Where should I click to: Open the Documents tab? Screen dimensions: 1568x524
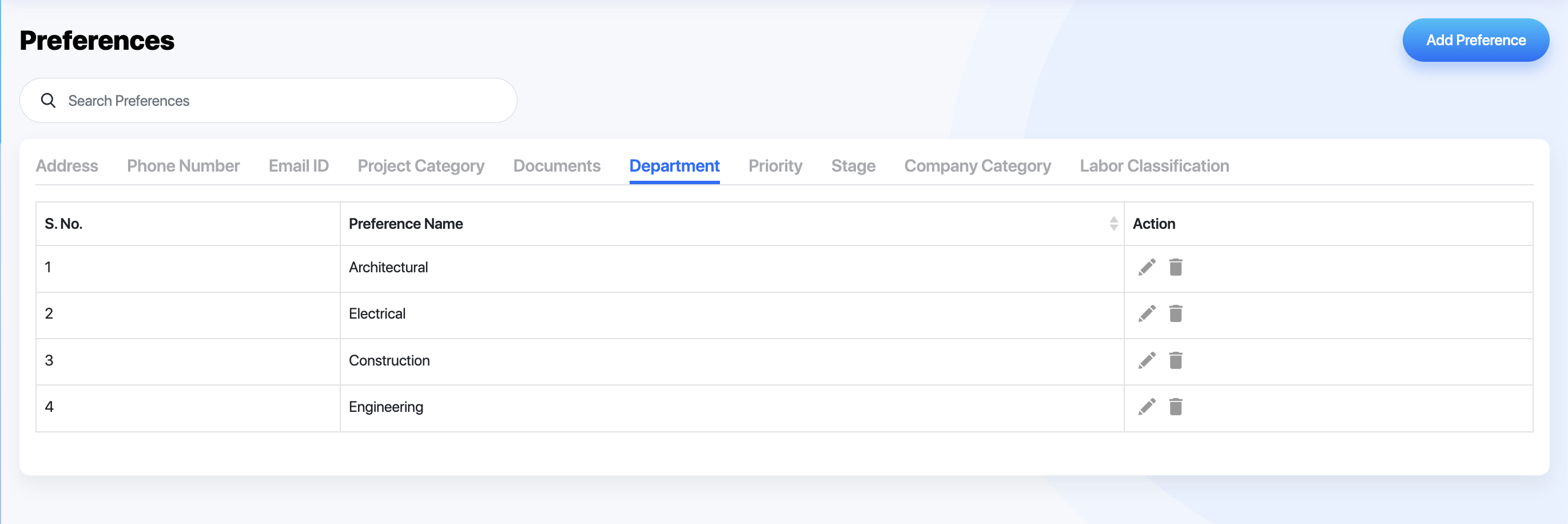pos(556,165)
